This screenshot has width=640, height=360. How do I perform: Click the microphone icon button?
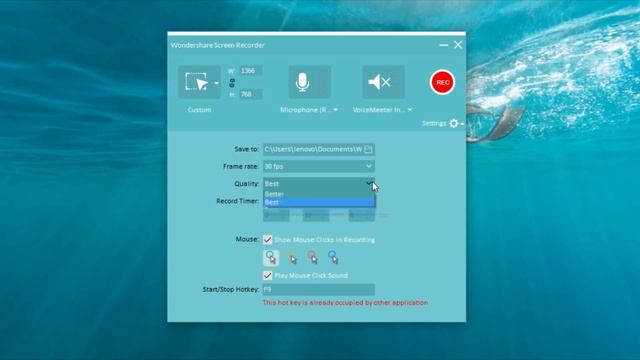pos(309,82)
